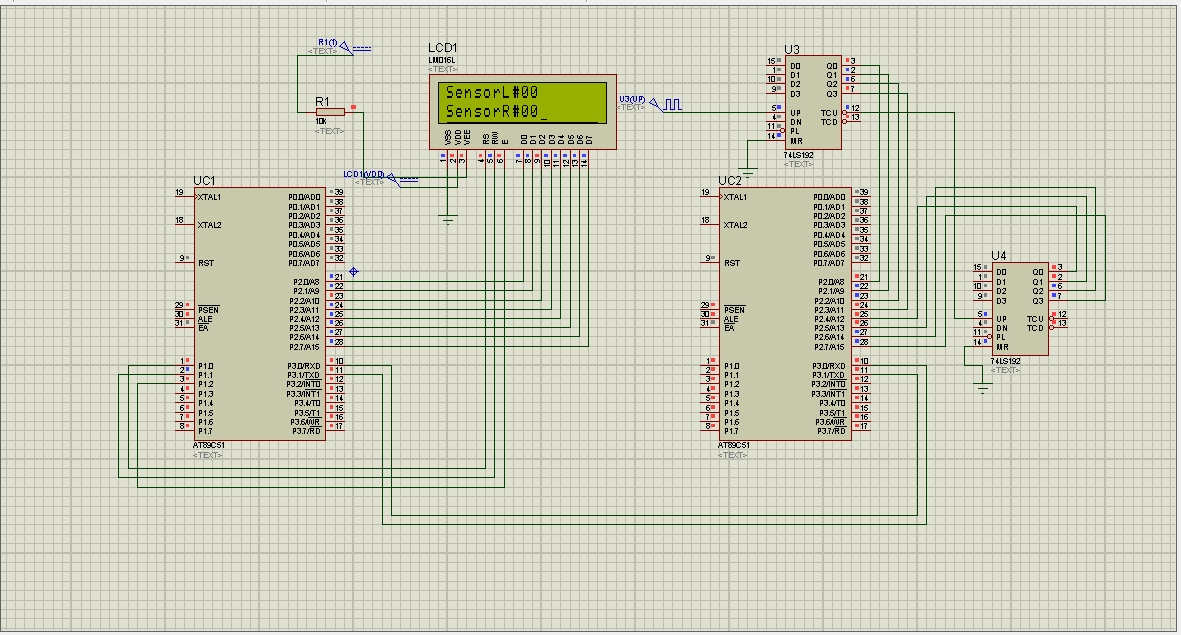Click the UC2 reference label

point(730,181)
